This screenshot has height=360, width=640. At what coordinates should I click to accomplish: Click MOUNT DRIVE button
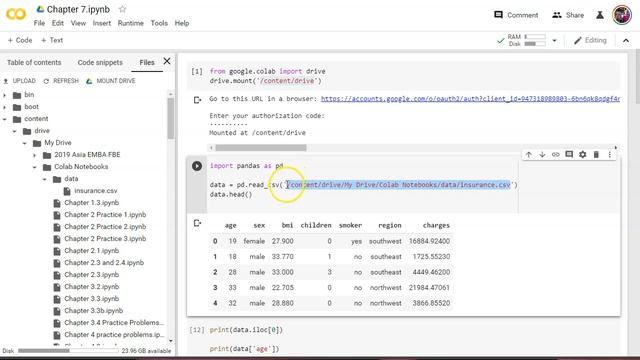[x=111, y=81]
